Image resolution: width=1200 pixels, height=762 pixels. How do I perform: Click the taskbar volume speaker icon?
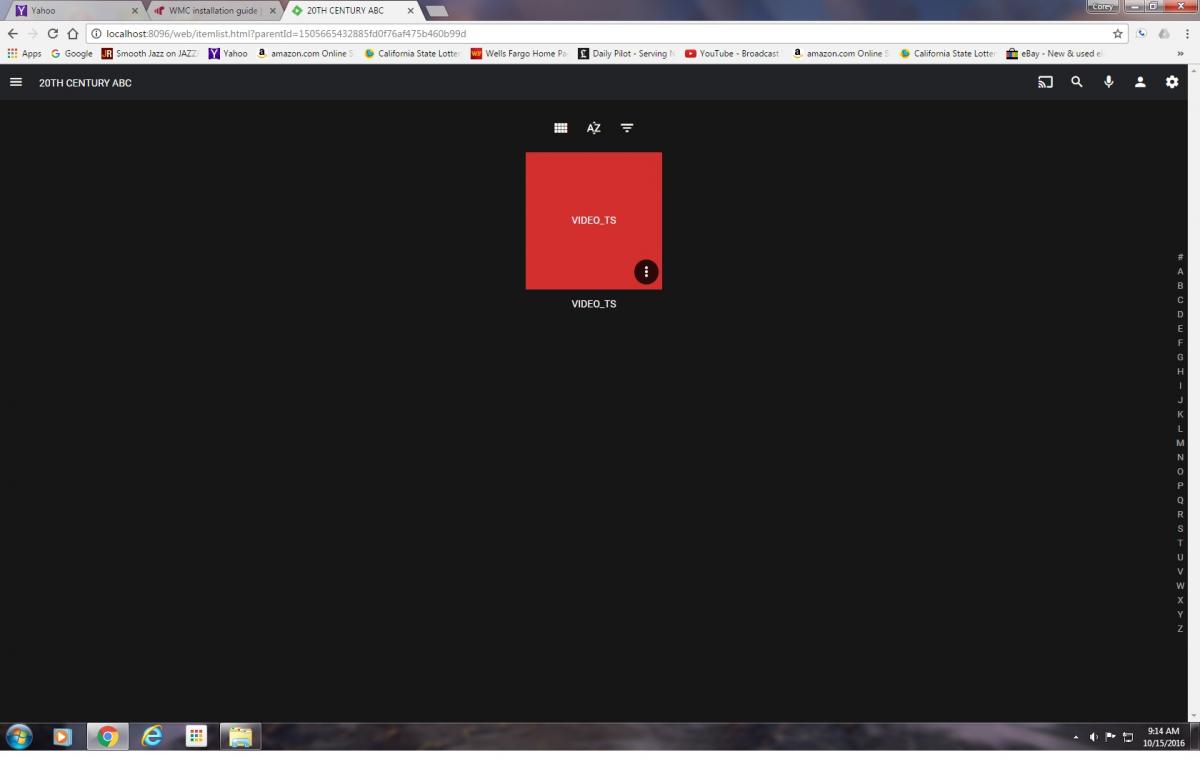click(x=1093, y=737)
